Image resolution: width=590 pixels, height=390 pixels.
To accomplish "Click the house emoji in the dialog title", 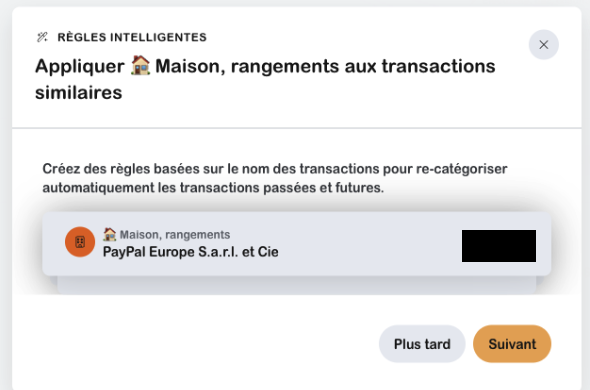I will click(140, 66).
